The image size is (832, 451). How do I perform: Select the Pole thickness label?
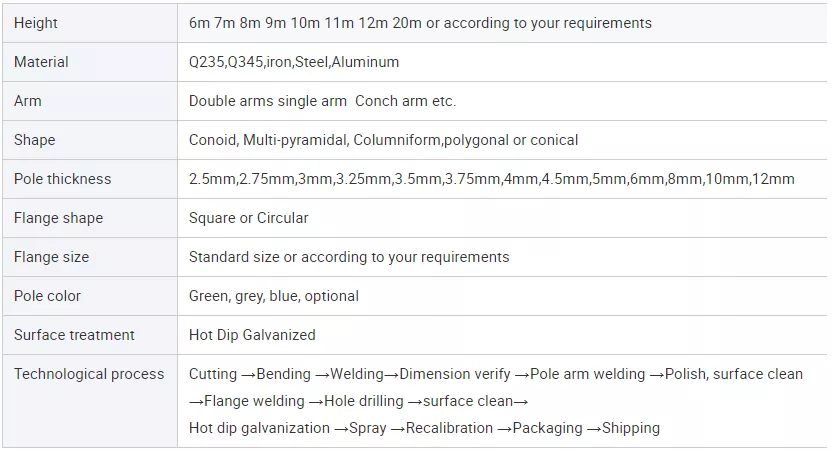click(x=63, y=179)
